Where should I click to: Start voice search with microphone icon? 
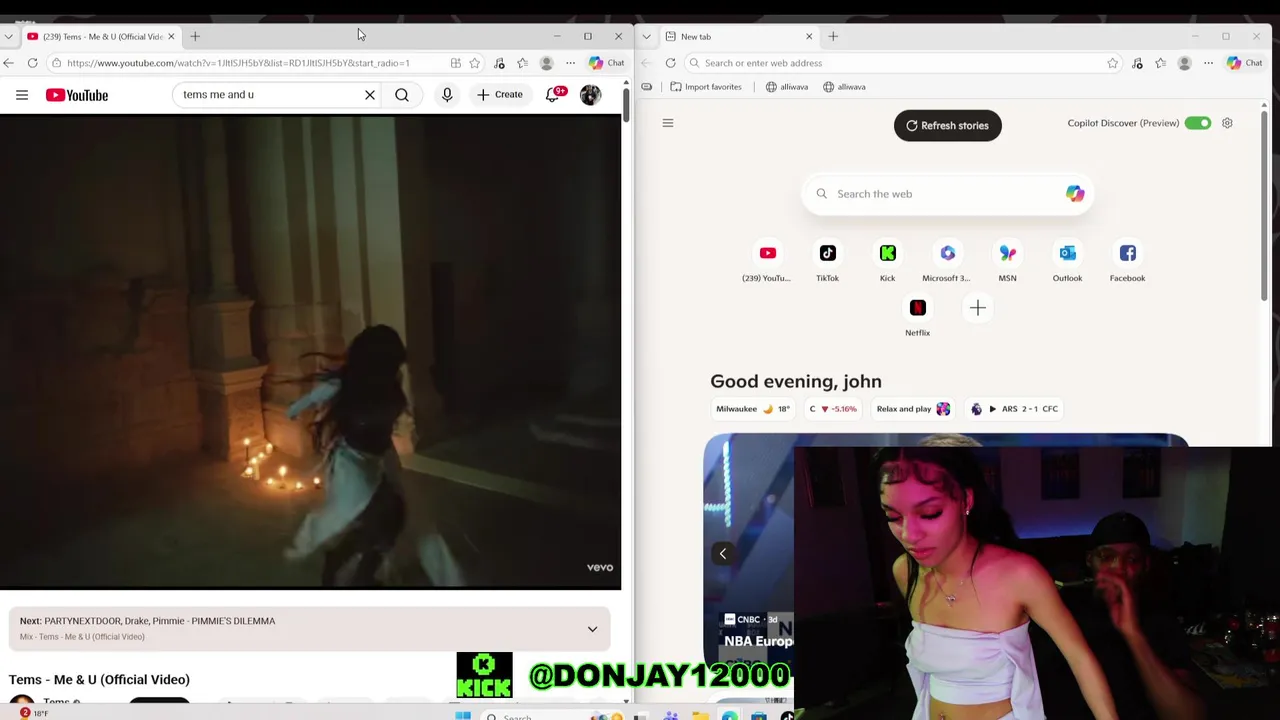[x=447, y=95]
